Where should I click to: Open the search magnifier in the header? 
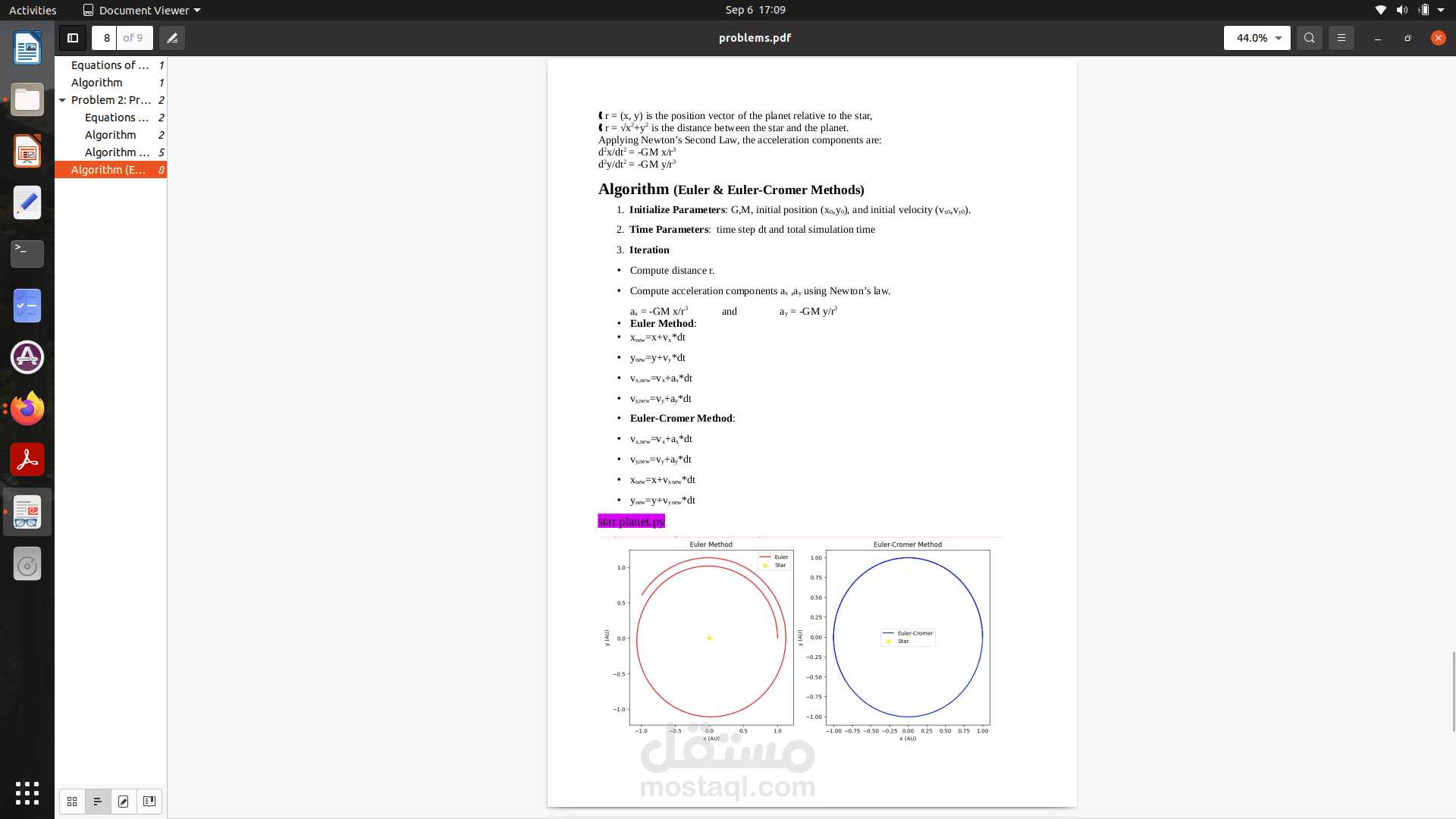1309,38
